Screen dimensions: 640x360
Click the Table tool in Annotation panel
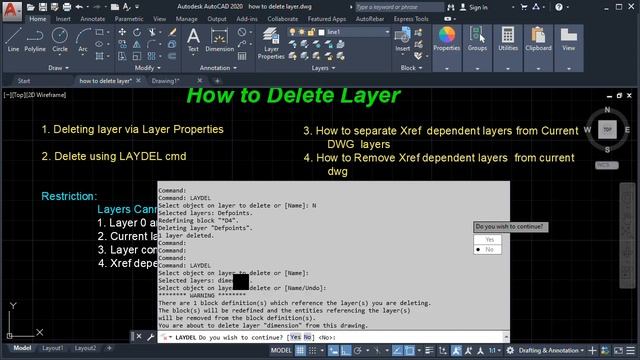click(x=242, y=56)
